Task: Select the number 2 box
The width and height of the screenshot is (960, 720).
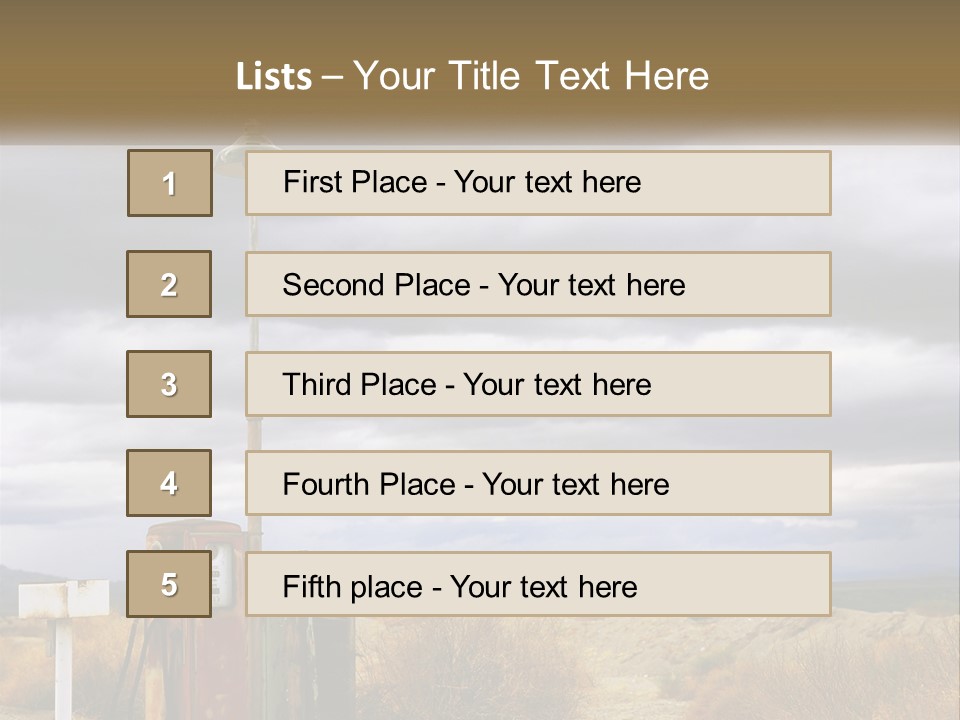Action: pos(169,284)
